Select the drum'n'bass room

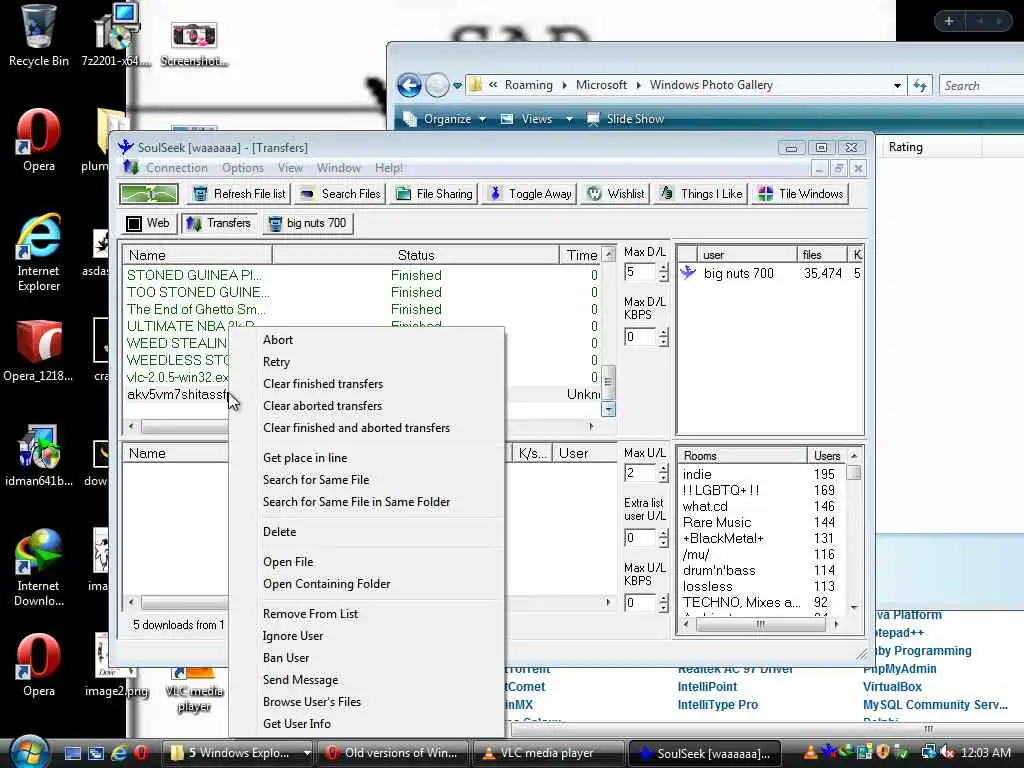761,570
